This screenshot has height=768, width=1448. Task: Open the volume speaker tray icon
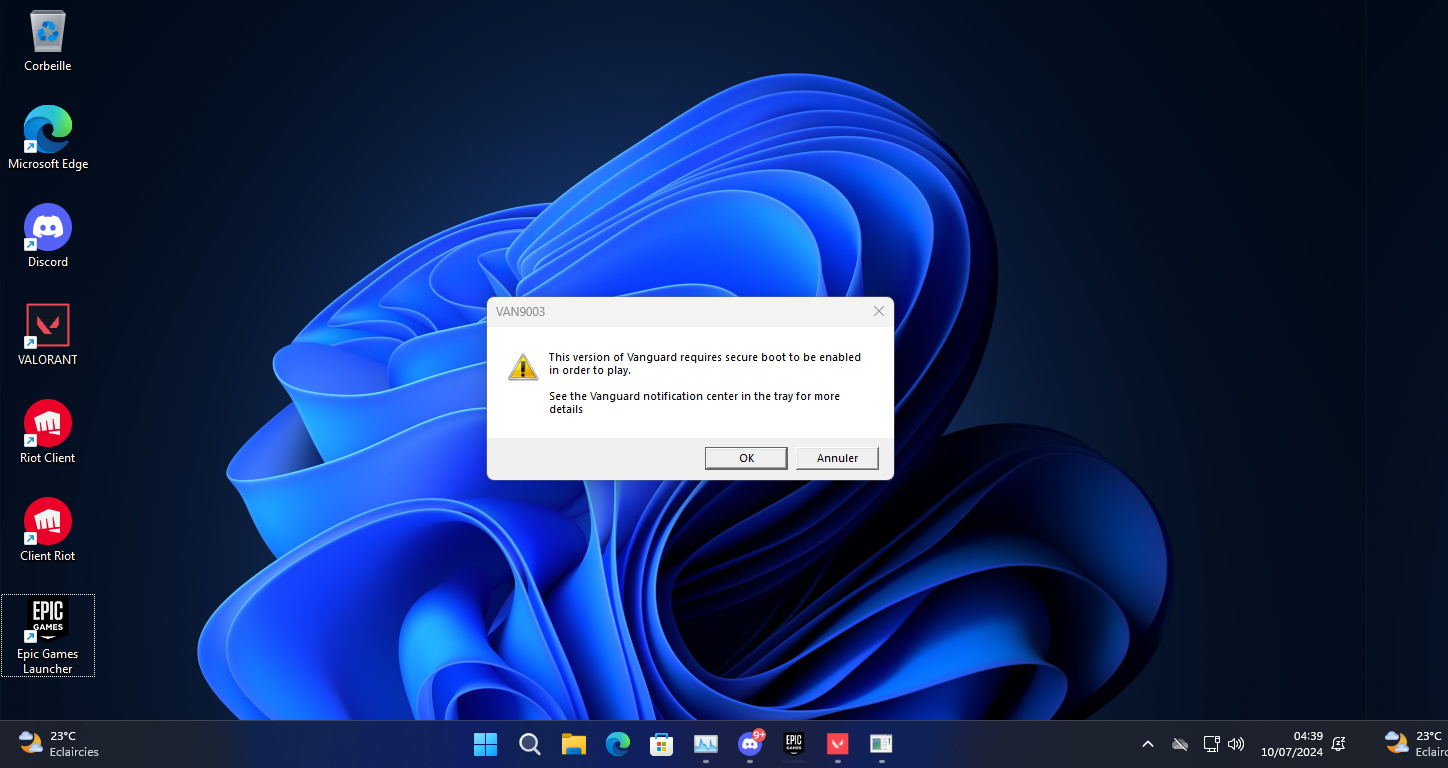[x=1236, y=744]
